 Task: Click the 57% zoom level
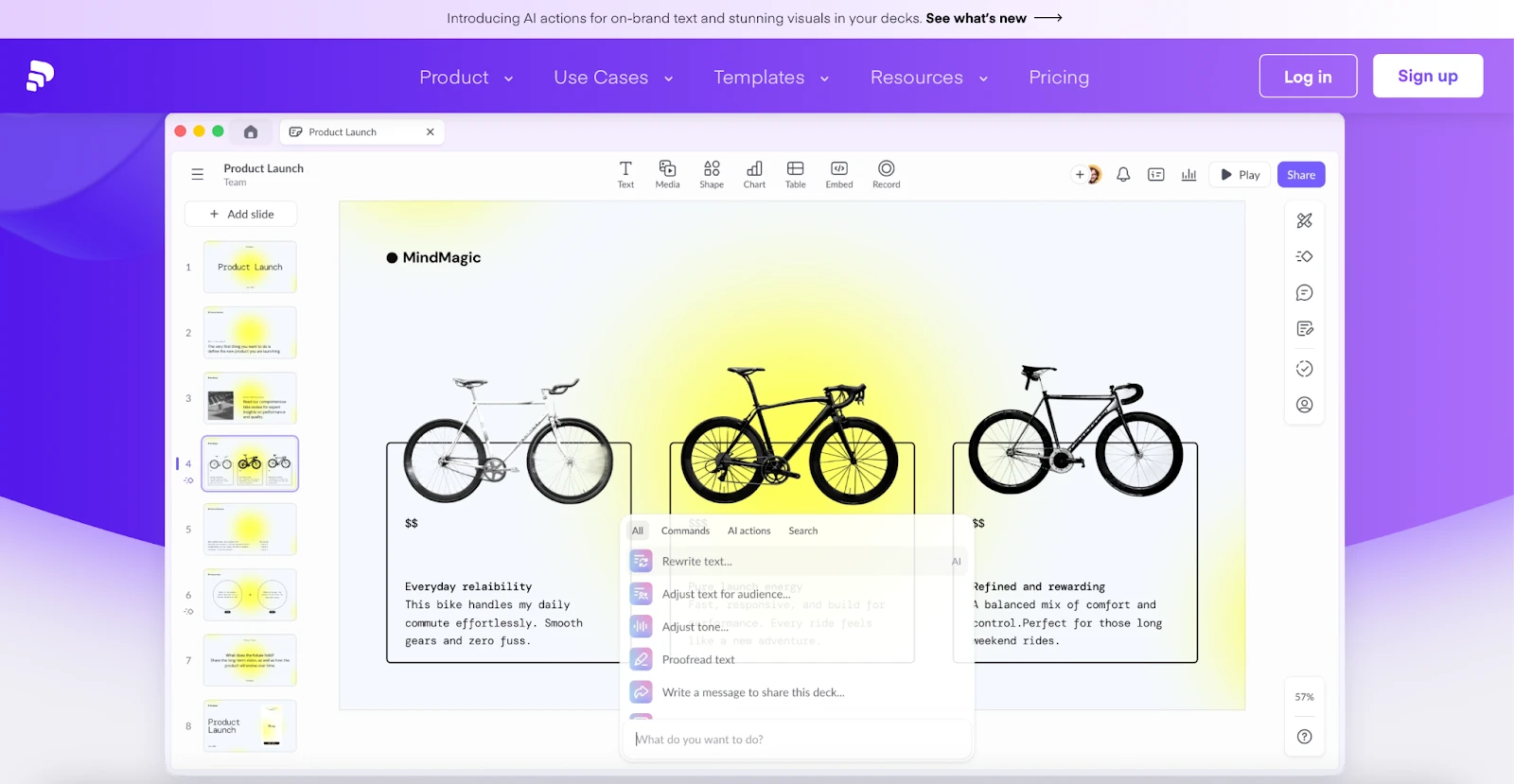coord(1305,697)
